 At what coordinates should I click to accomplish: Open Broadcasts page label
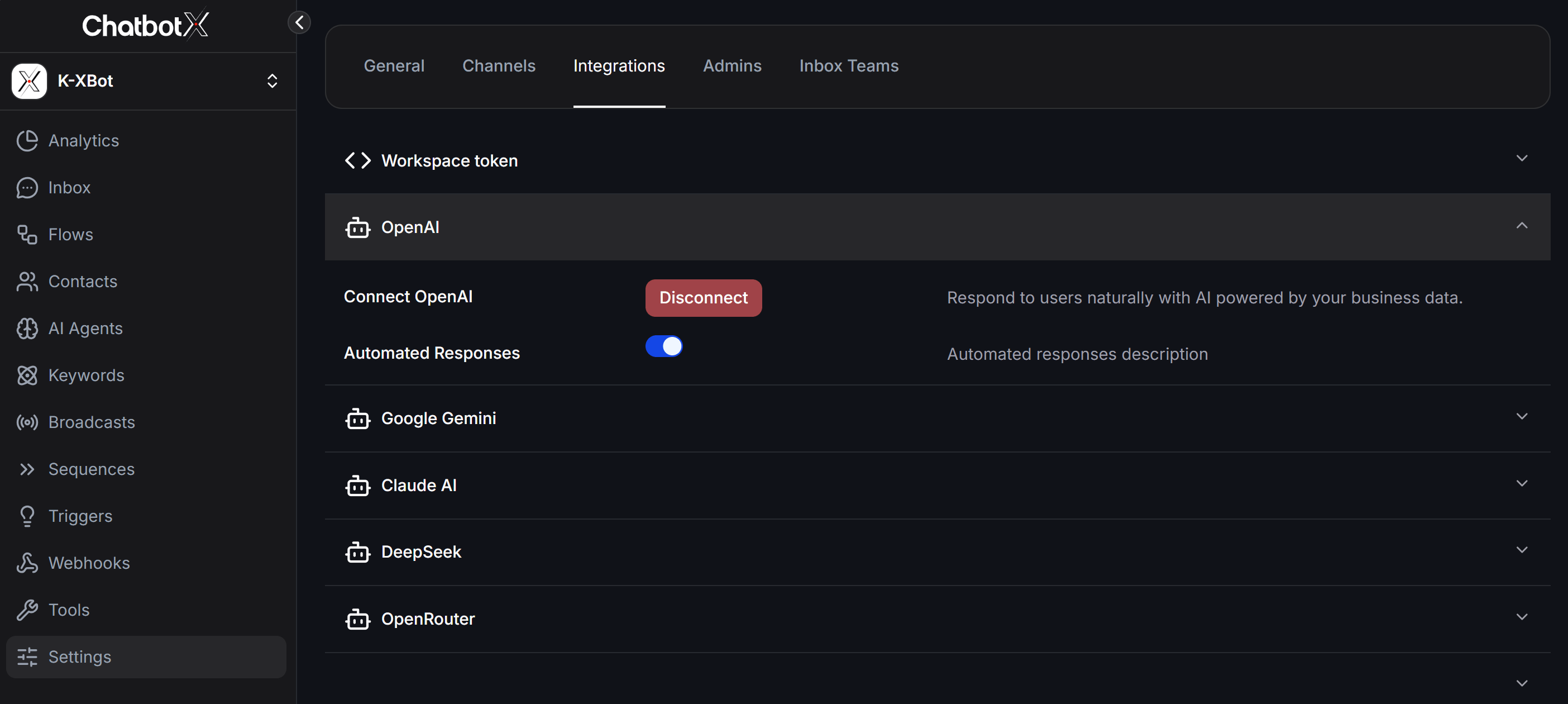92,422
